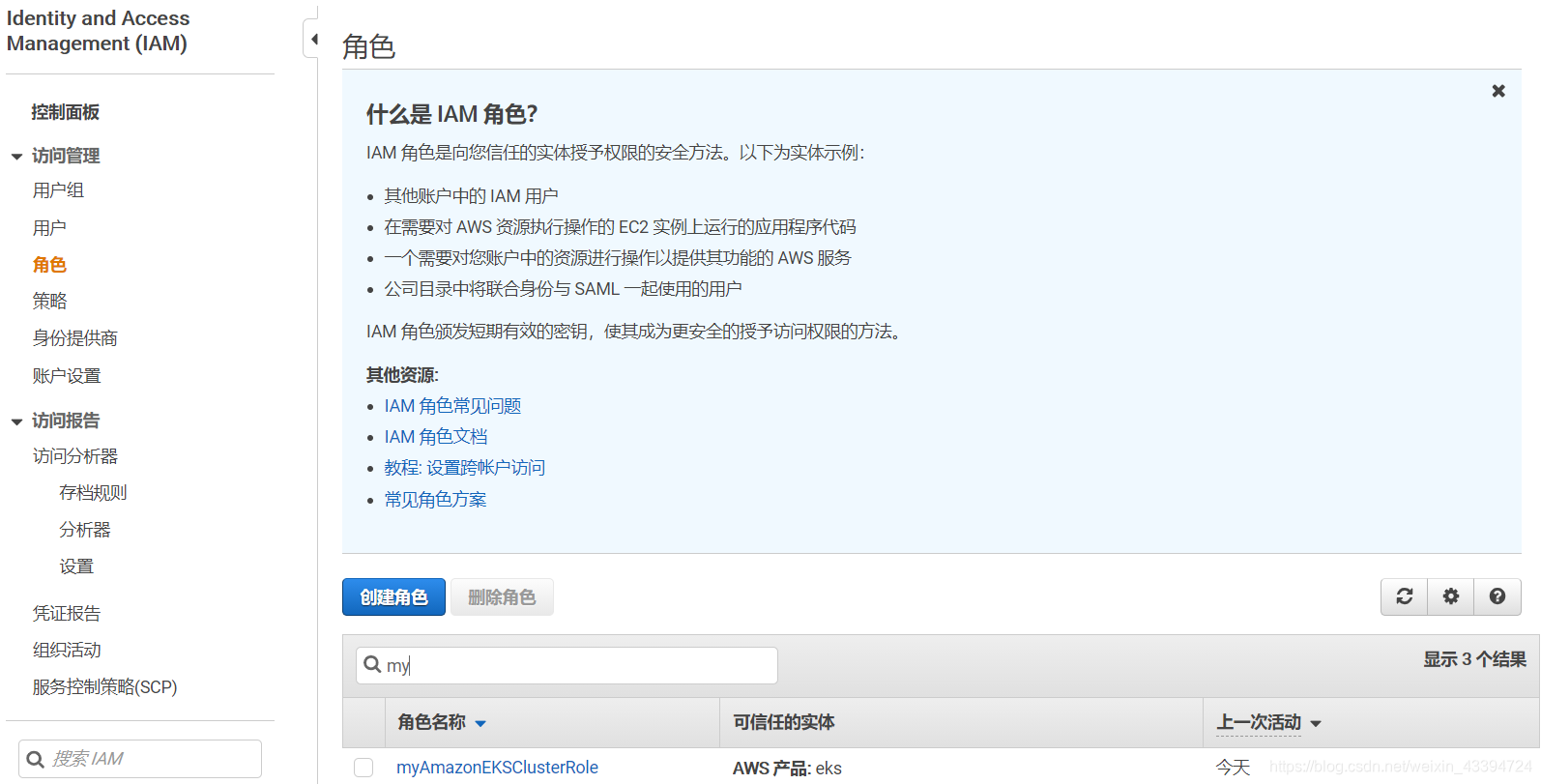The height and width of the screenshot is (784, 1541).
Task: Click the 什么是 IAM 角色? heading
Action: point(451,114)
